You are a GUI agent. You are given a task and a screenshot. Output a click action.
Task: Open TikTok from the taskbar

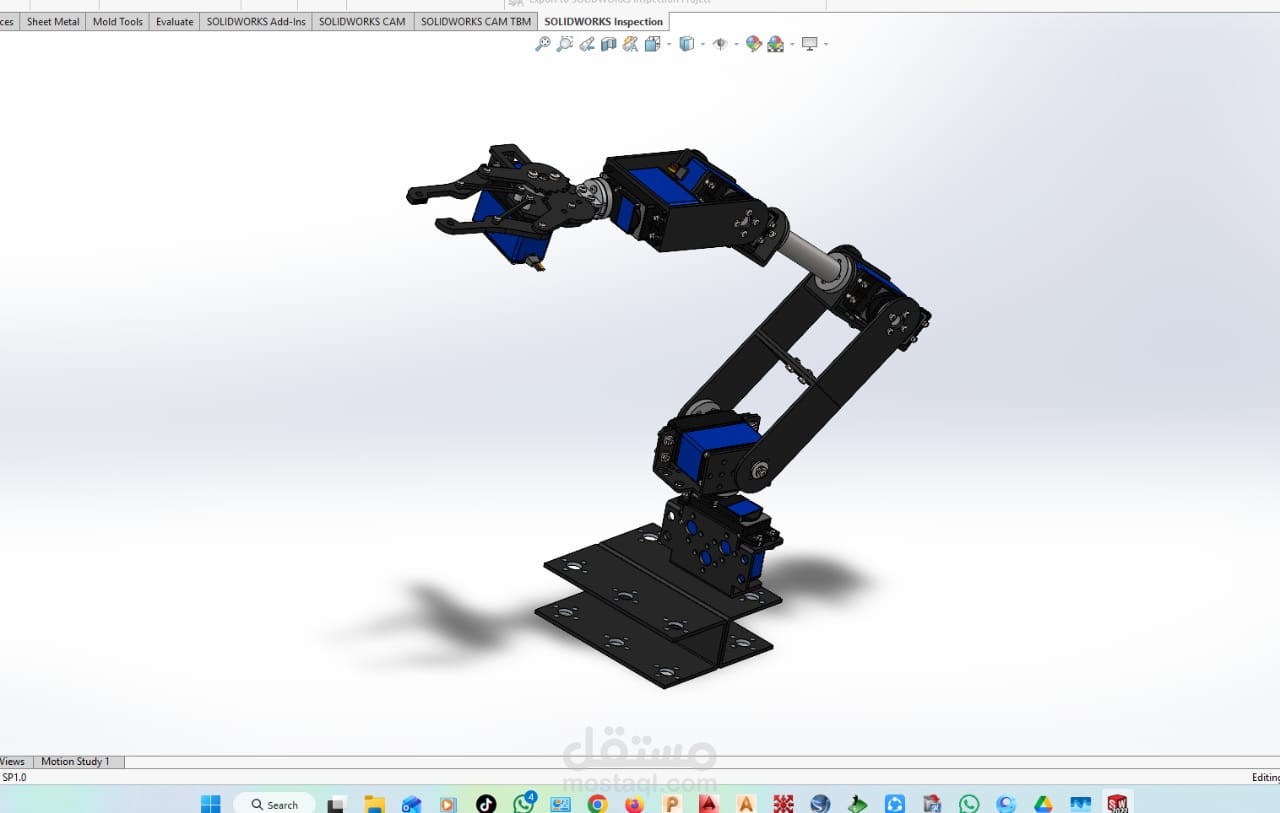coord(486,804)
